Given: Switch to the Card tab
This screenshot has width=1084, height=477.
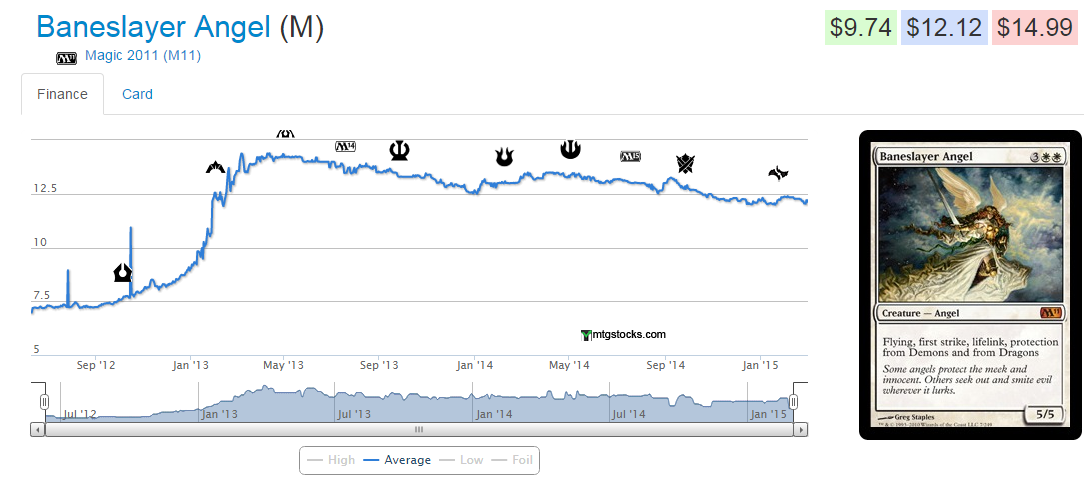Looking at the screenshot, I should click(137, 94).
